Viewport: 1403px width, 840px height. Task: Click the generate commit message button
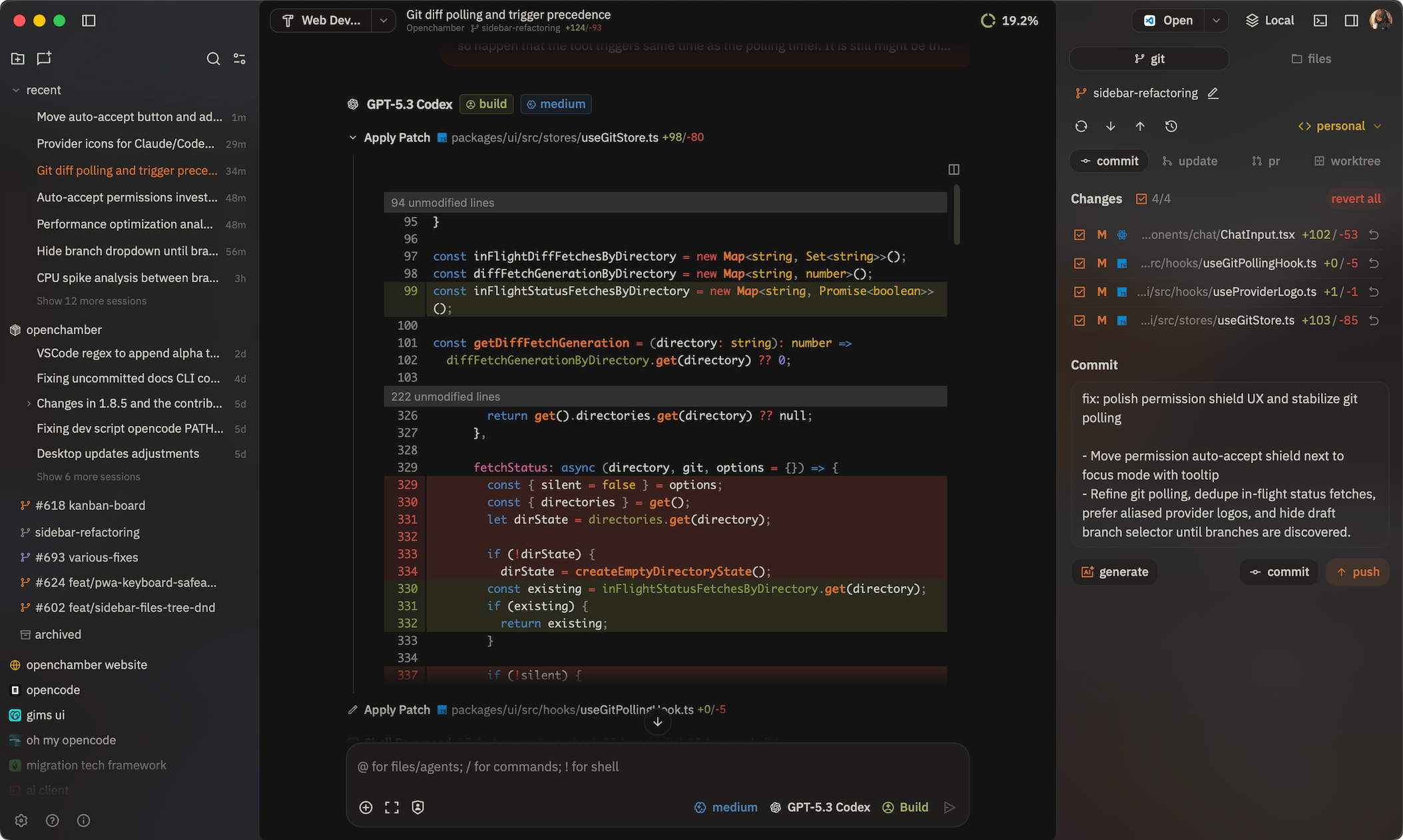tap(1115, 572)
